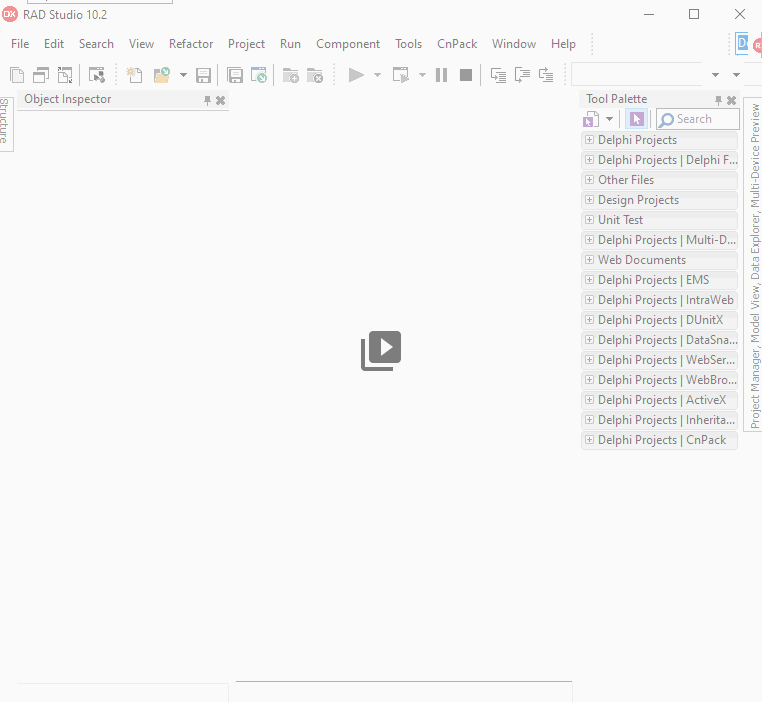Click the Trace Into debug icon
The image size is (762, 702).
[x=498, y=75]
